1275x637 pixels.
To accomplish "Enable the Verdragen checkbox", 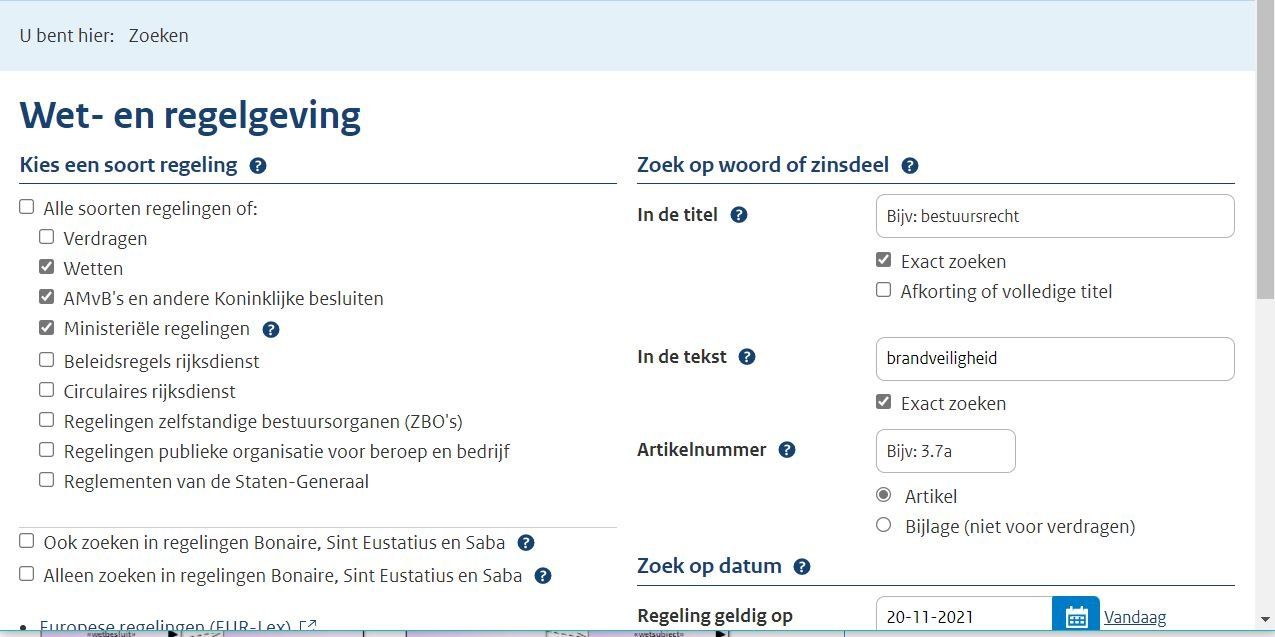I will (47, 237).
